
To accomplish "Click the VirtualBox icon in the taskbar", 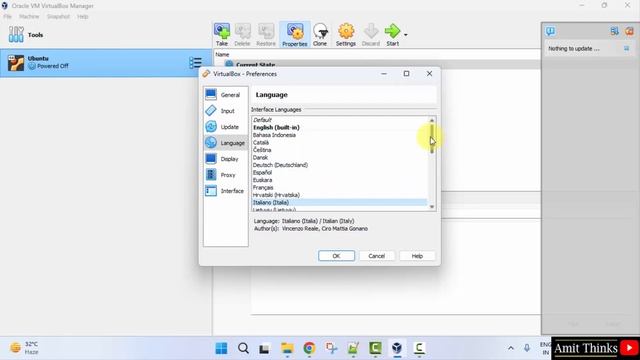I will click(397, 348).
